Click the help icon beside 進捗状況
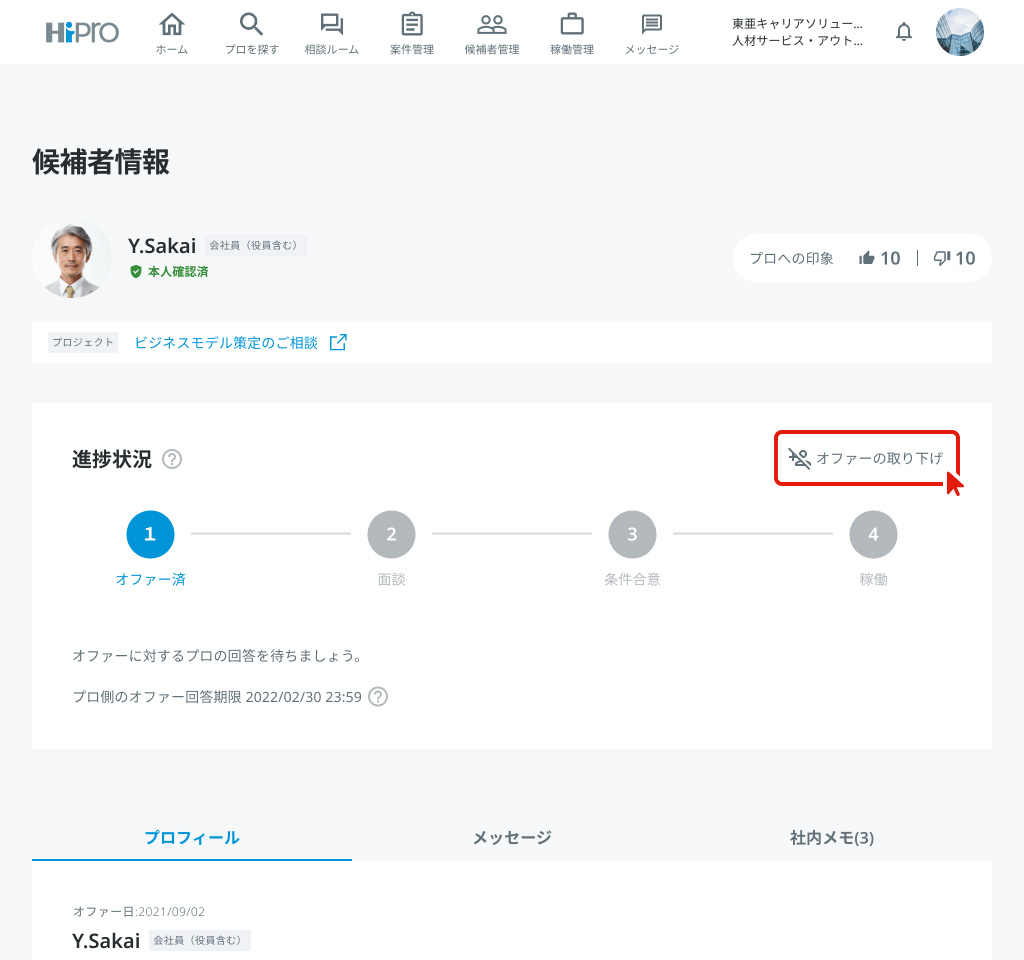Screen dimensions: 1024x960 coord(172,459)
